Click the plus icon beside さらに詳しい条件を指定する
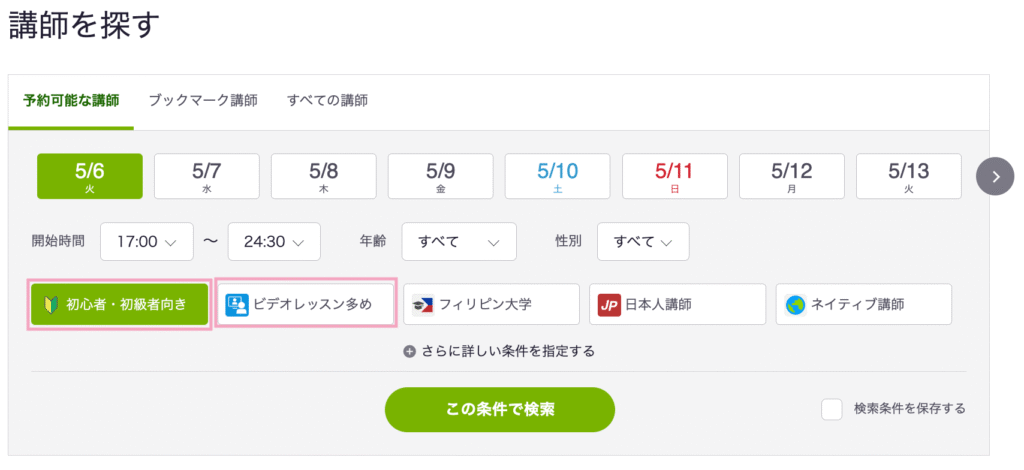This screenshot has height=470, width=1024. pyautogui.click(x=409, y=352)
